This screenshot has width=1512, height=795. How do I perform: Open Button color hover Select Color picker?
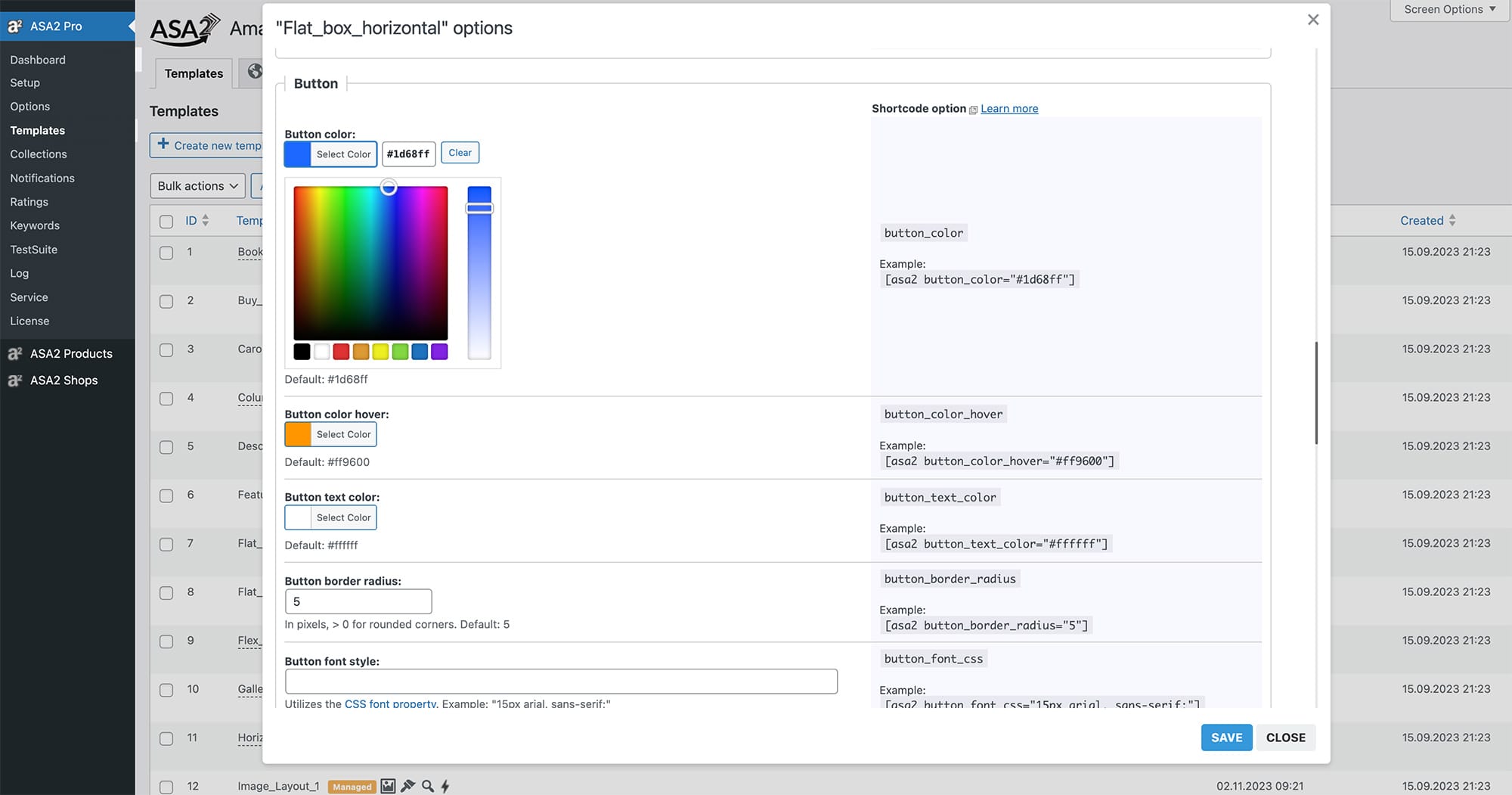pos(330,434)
